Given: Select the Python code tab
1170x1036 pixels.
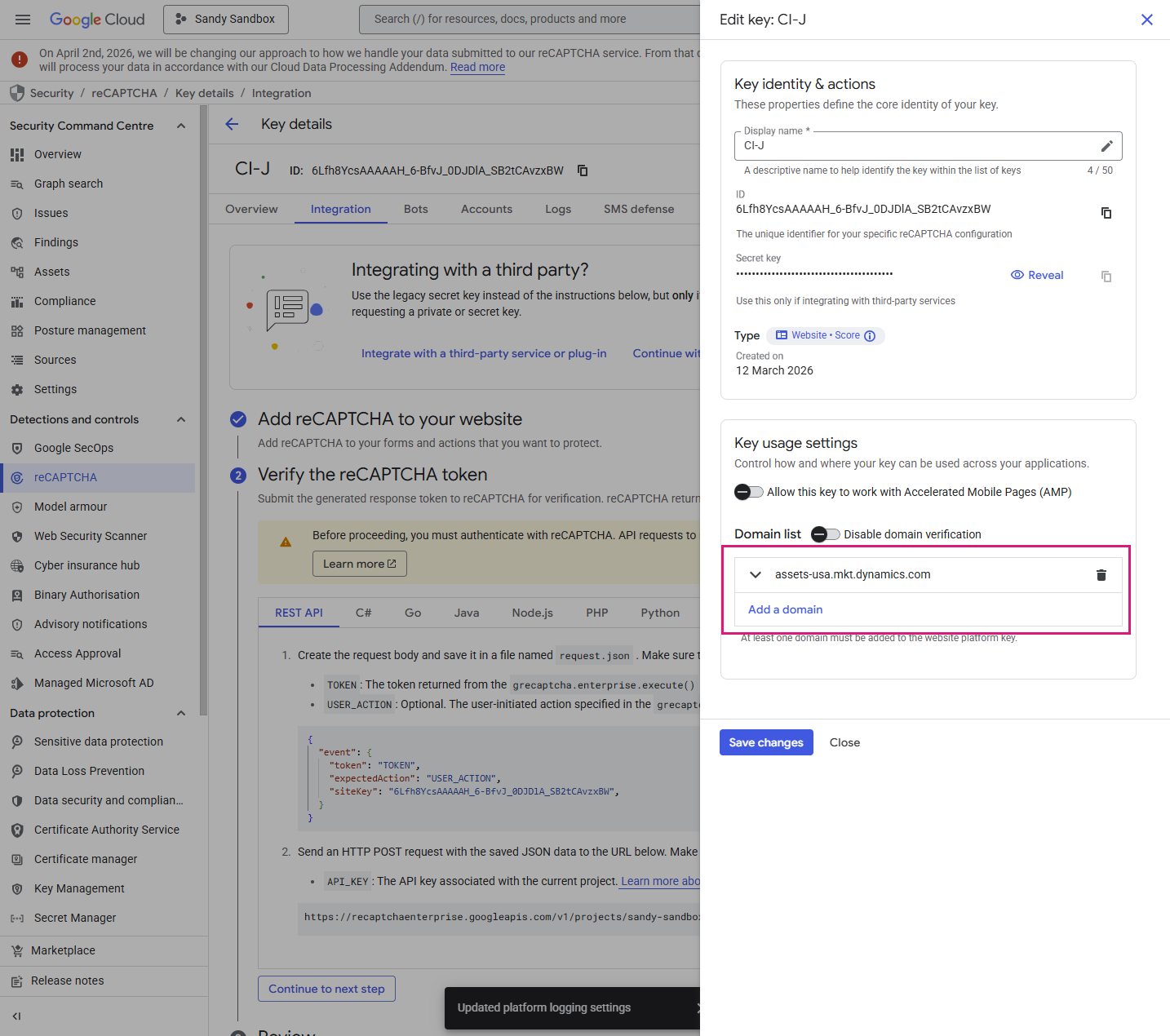Looking at the screenshot, I should (x=660, y=613).
